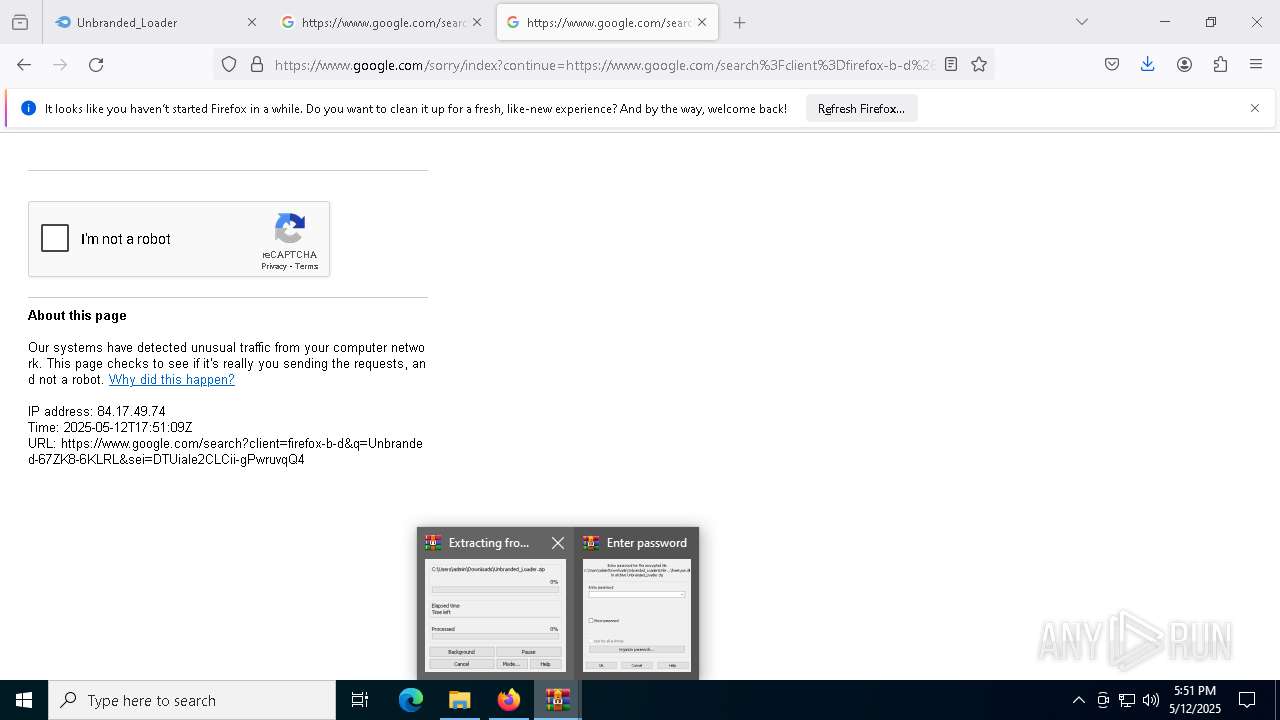
Task: Open network status tray icon
Action: point(1127,700)
